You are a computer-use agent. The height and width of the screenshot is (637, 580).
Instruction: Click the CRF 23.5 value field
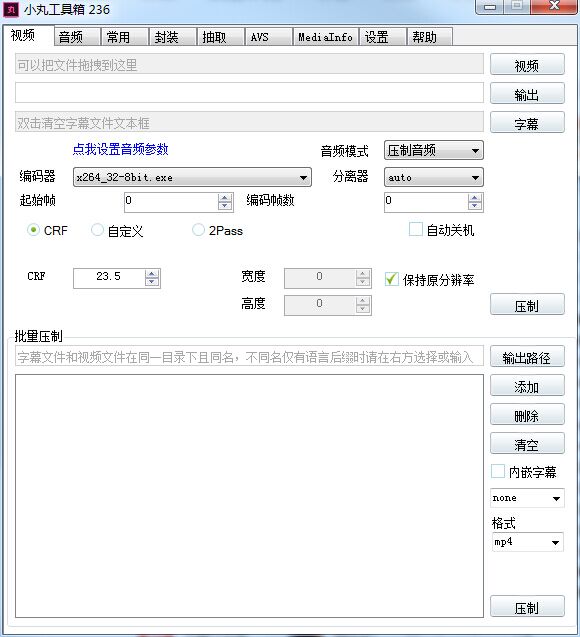click(x=108, y=278)
